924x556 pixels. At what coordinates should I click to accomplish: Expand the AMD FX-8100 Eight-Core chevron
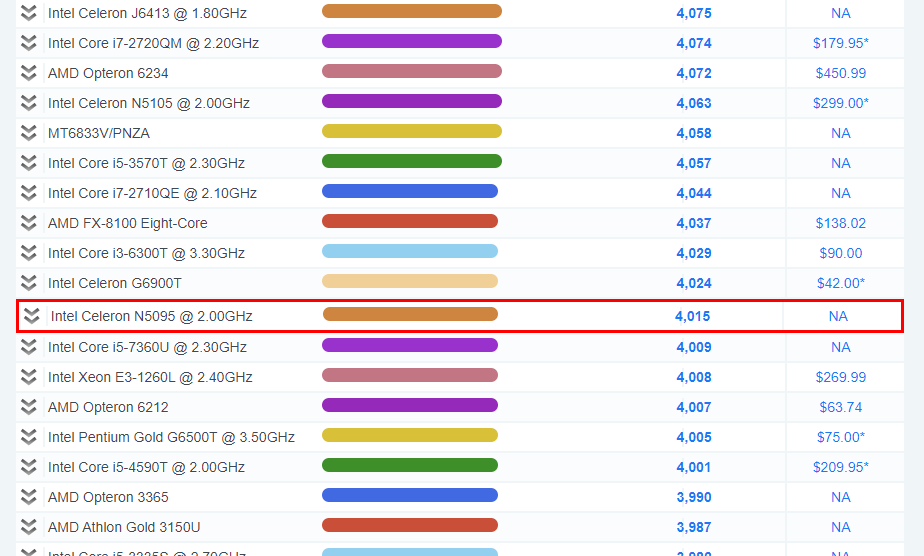coord(28,223)
